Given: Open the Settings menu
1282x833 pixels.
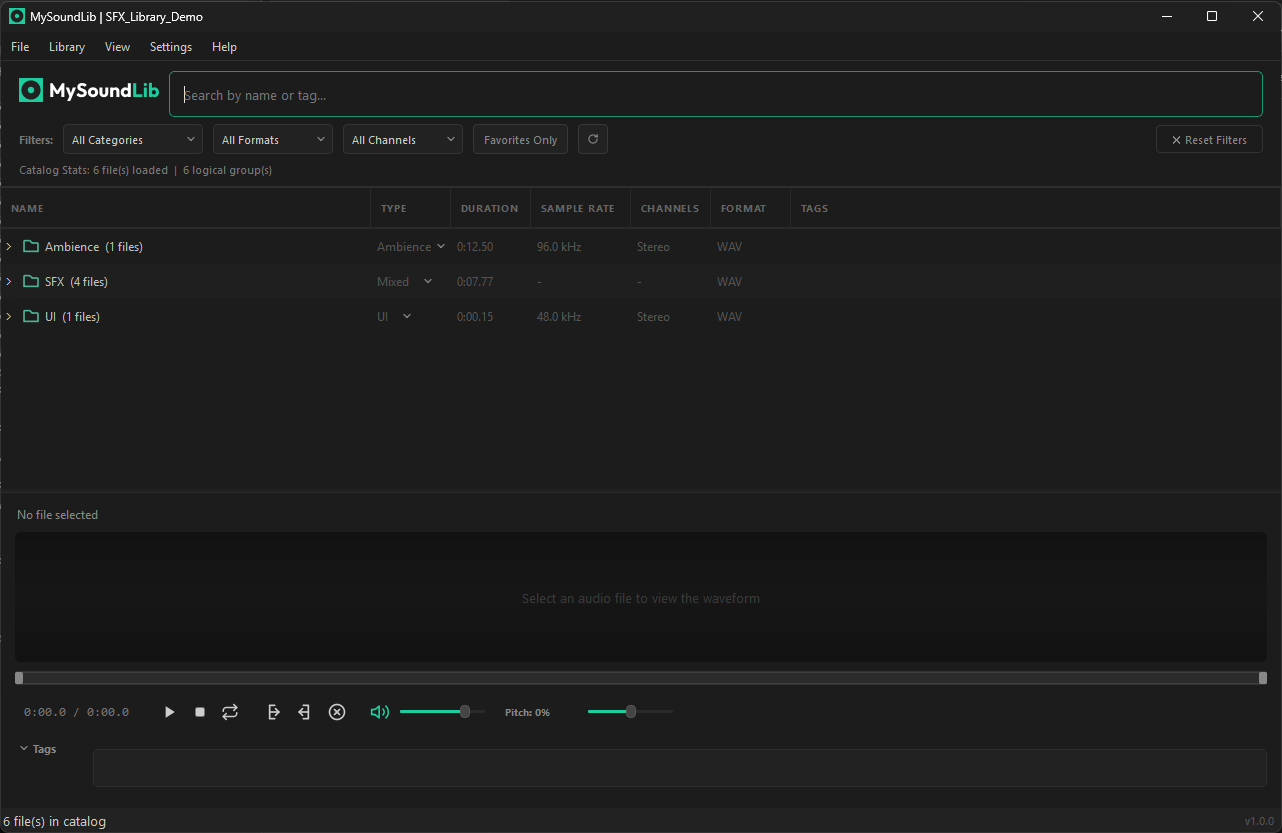Looking at the screenshot, I should (171, 47).
